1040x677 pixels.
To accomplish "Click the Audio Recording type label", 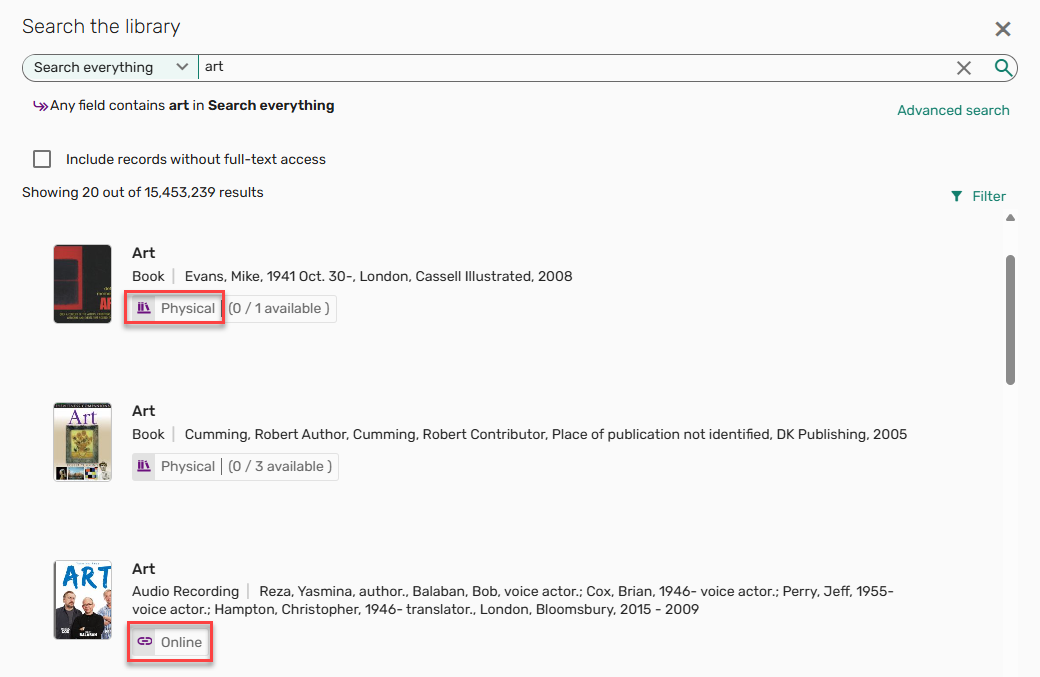I will pos(185,591).
